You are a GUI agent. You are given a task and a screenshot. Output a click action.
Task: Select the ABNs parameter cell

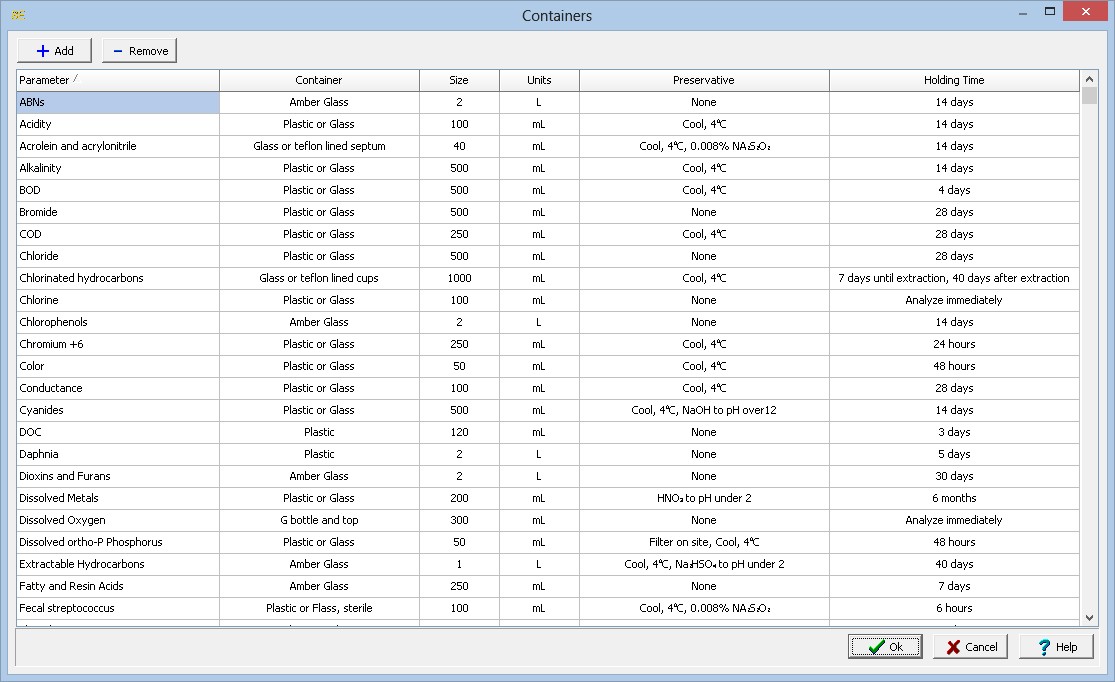coord(118,102)
